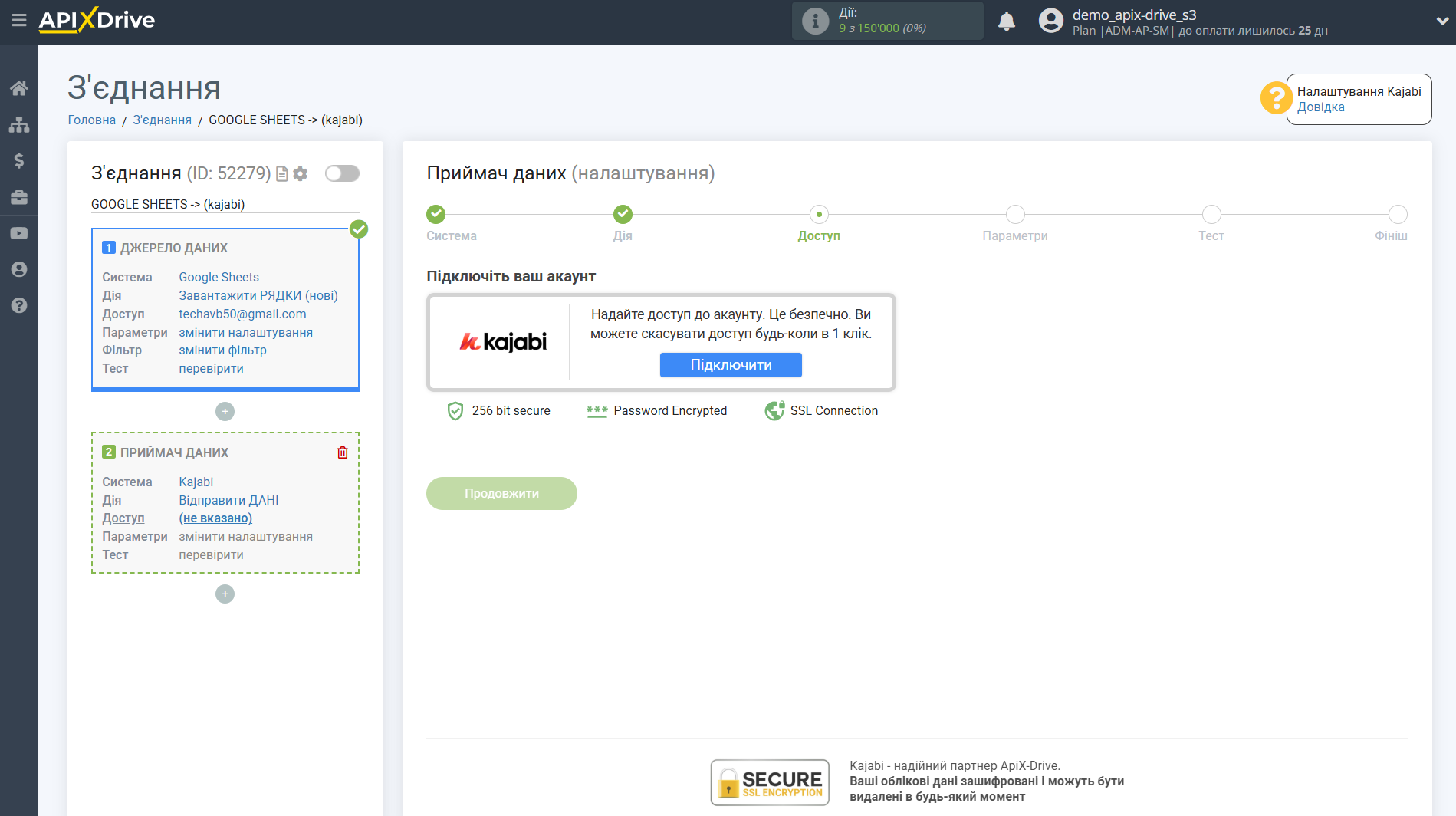The image size is (1456, 816).
Task: Open the video tutorials icon in sidebar
Action: (18, 233)
